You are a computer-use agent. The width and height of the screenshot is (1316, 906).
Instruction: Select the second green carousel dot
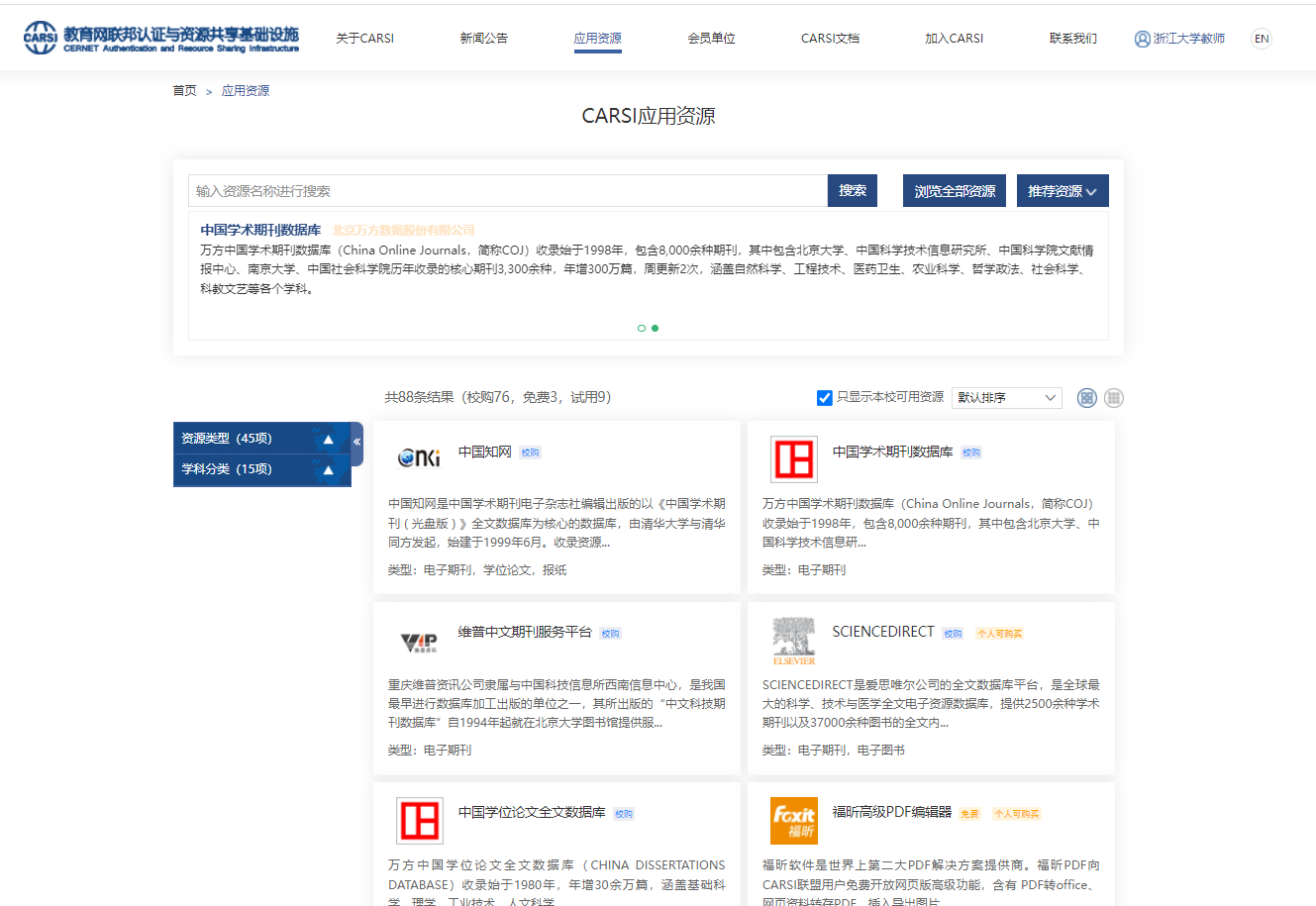655,328
